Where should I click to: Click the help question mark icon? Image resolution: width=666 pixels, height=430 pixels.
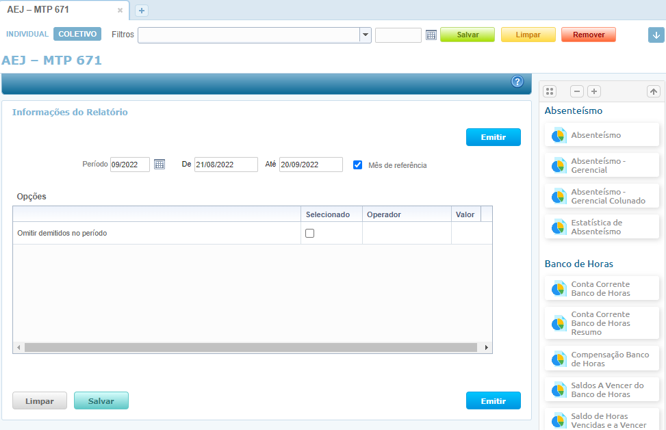click(x=517, y=82)
